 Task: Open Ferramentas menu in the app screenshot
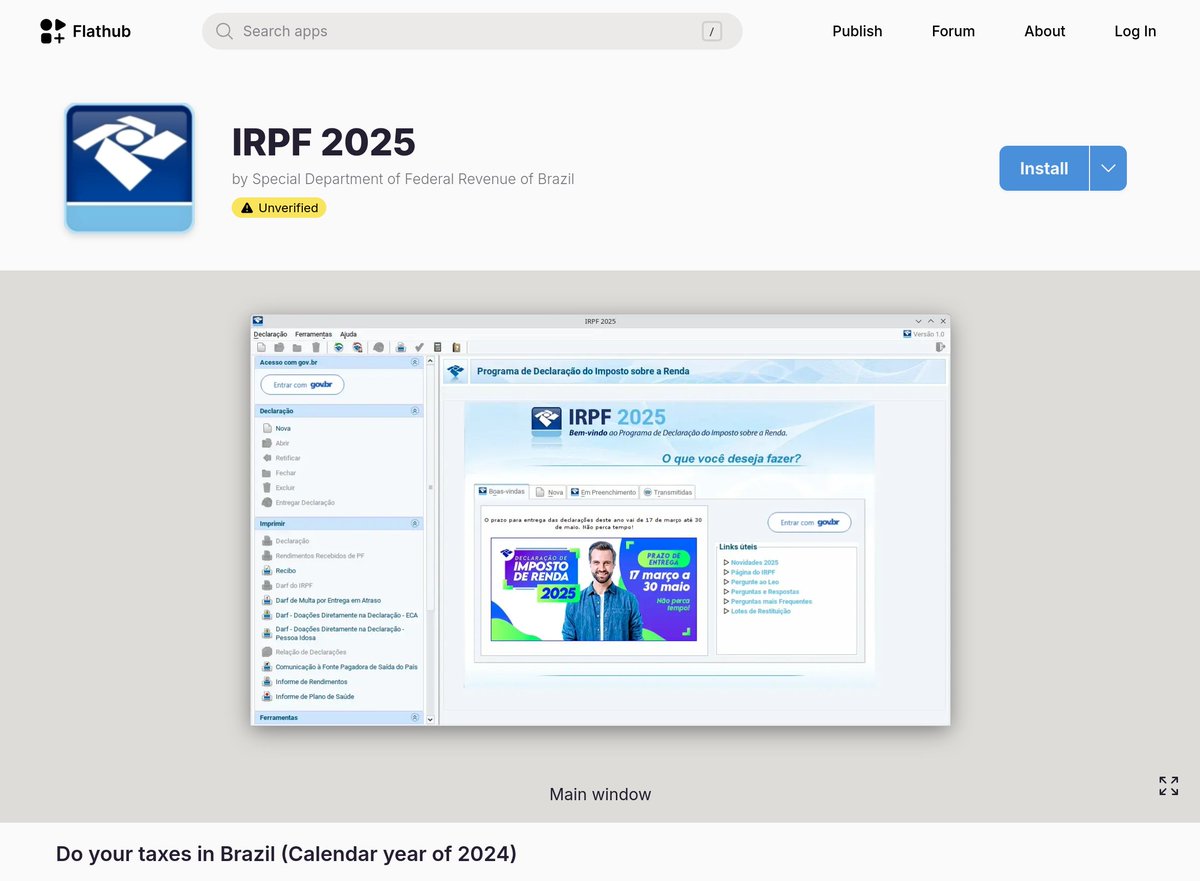click(x=313, y=334)
